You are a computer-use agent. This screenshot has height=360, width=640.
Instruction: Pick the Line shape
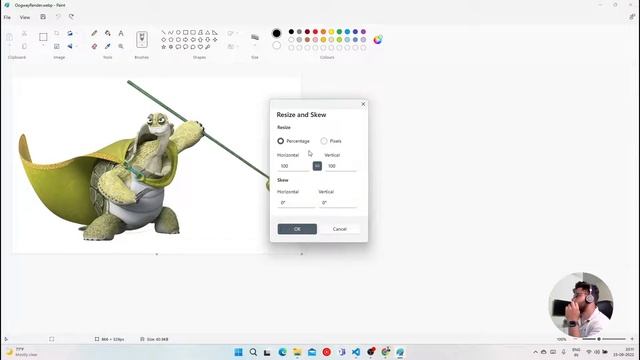(164, 32)
